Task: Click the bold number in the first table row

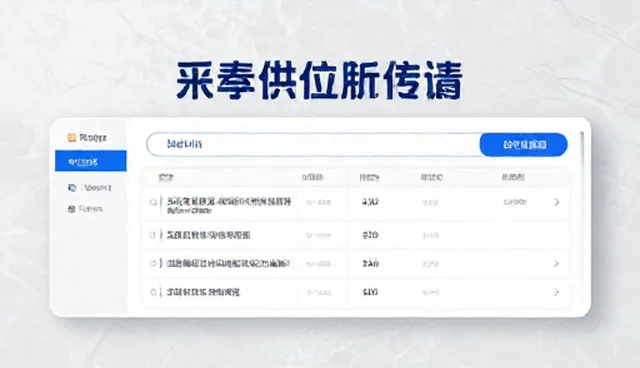Action: pyautogui.click(x=370, y=202)
